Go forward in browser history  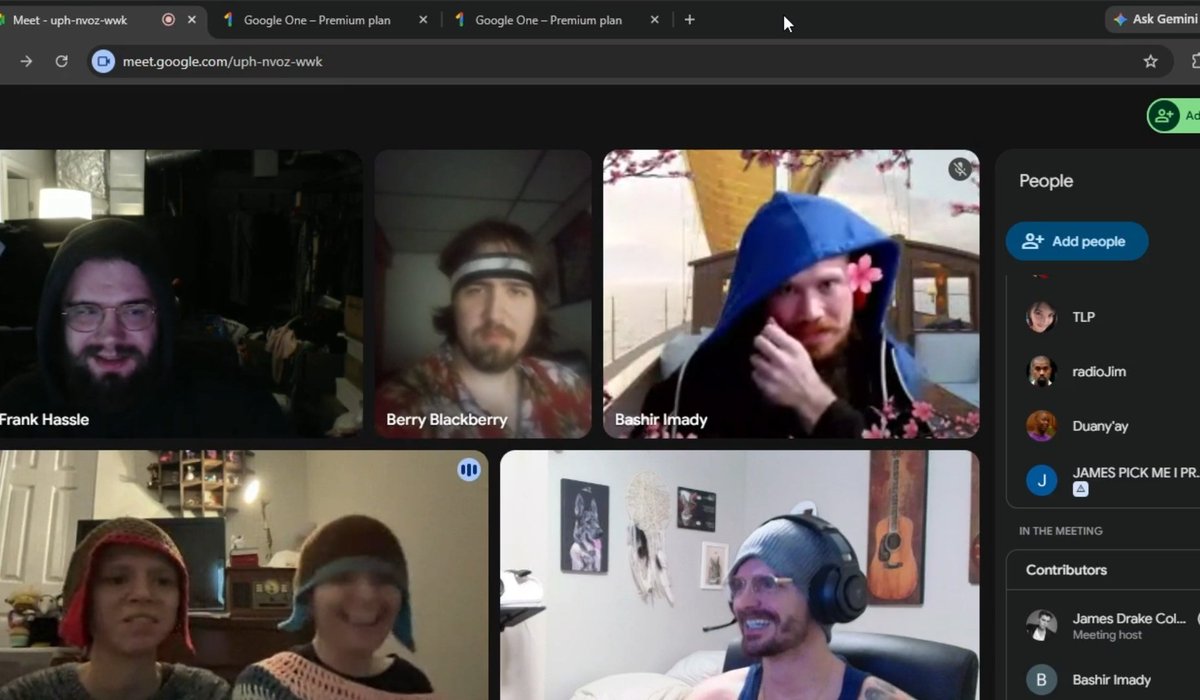pos(26,61)
